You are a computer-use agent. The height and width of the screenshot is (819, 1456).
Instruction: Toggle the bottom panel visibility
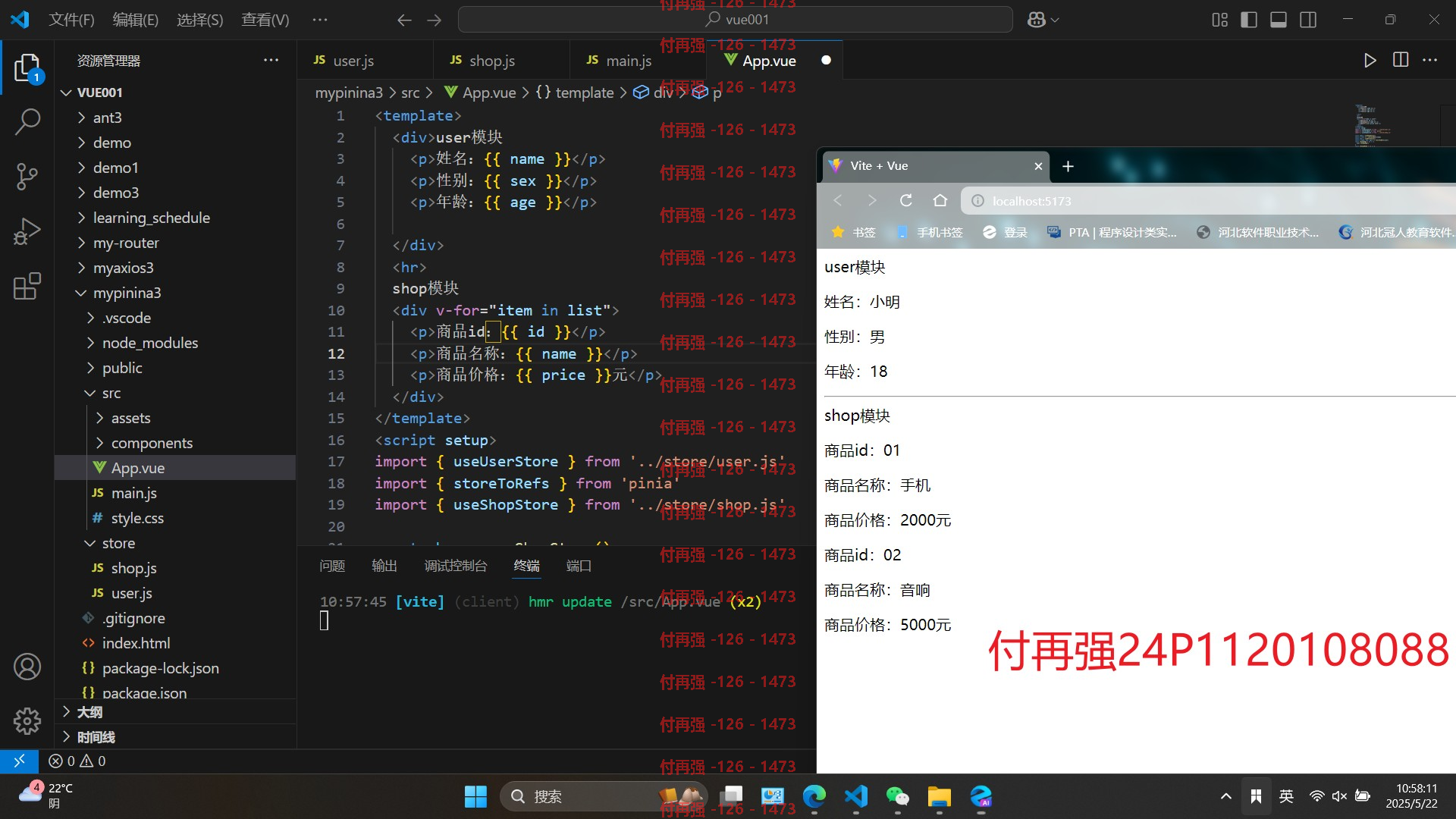pos(1279,20)
